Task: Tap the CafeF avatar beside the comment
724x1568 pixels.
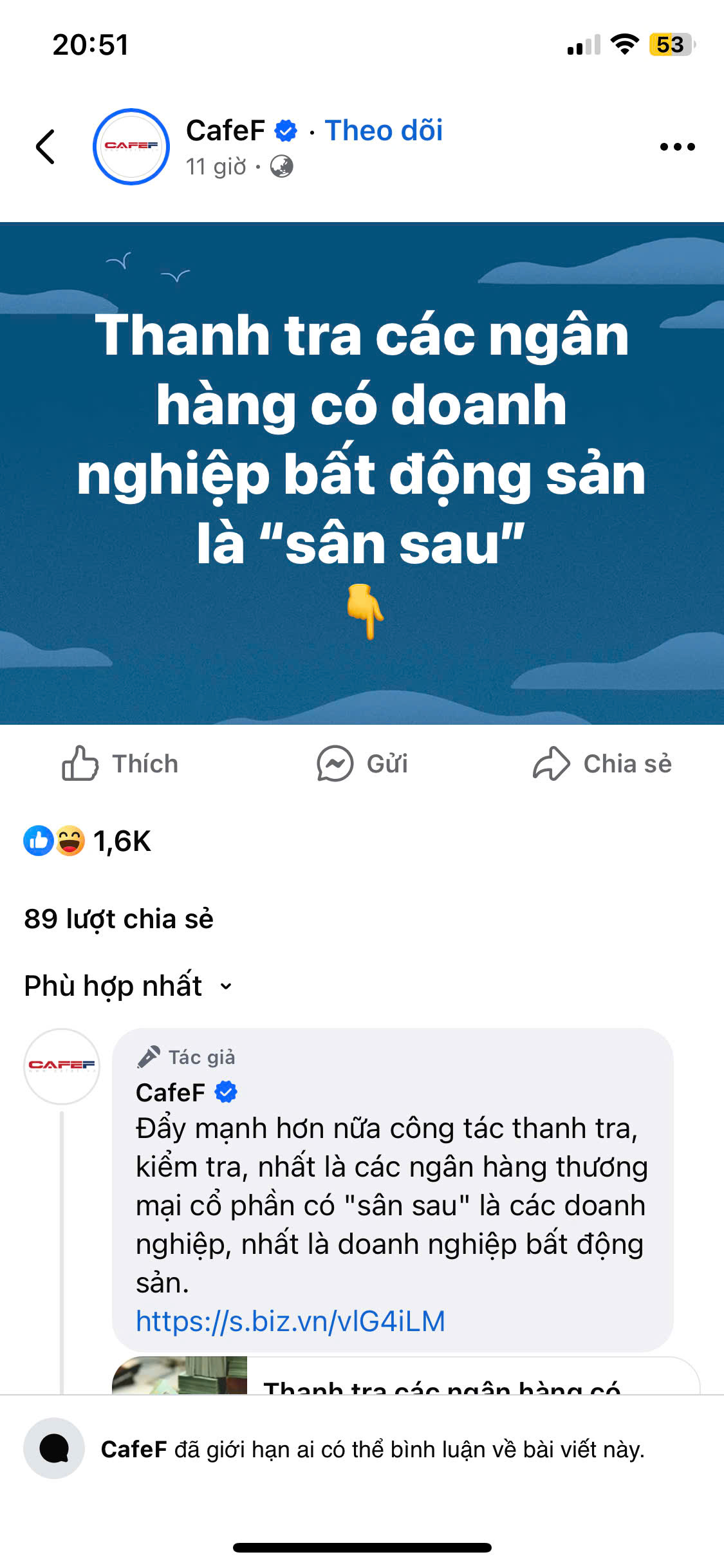Action: click(x=62, y=1066)
